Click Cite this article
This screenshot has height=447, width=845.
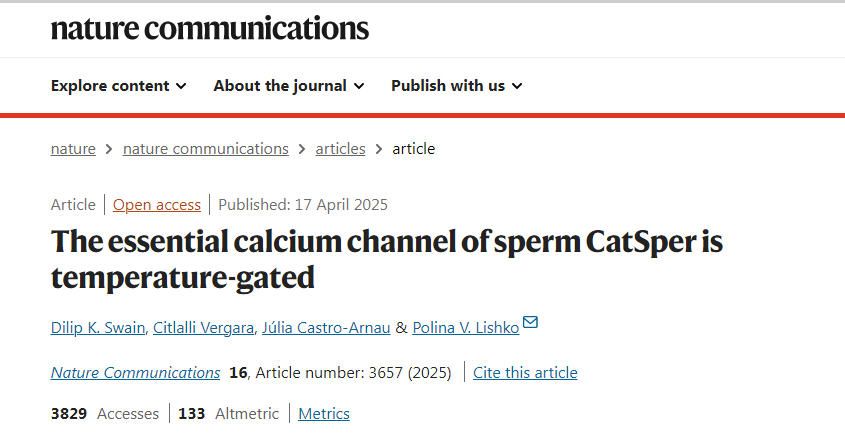(x=525, y=373)
